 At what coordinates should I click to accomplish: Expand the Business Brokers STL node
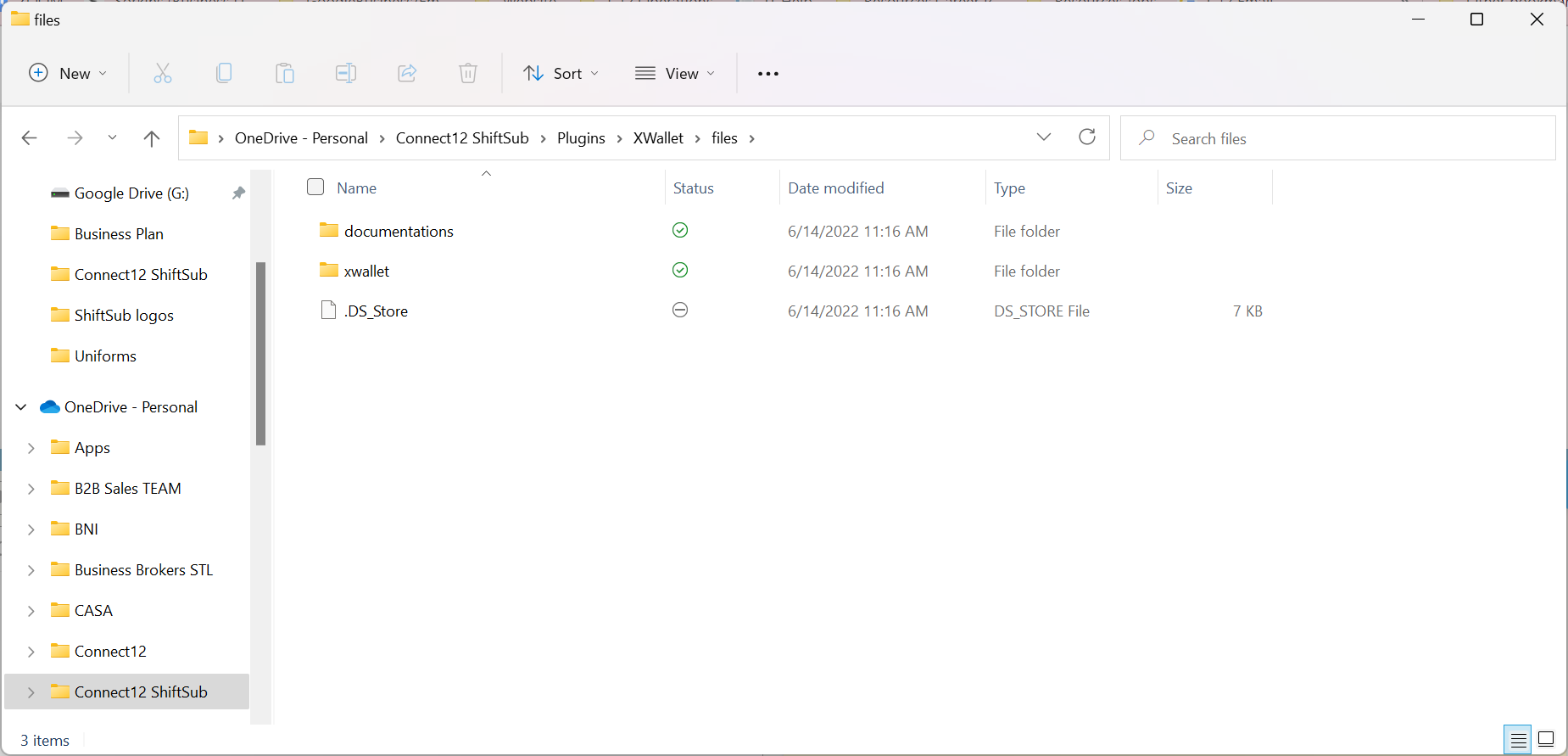pyautogui.click(x=31, y=570)
